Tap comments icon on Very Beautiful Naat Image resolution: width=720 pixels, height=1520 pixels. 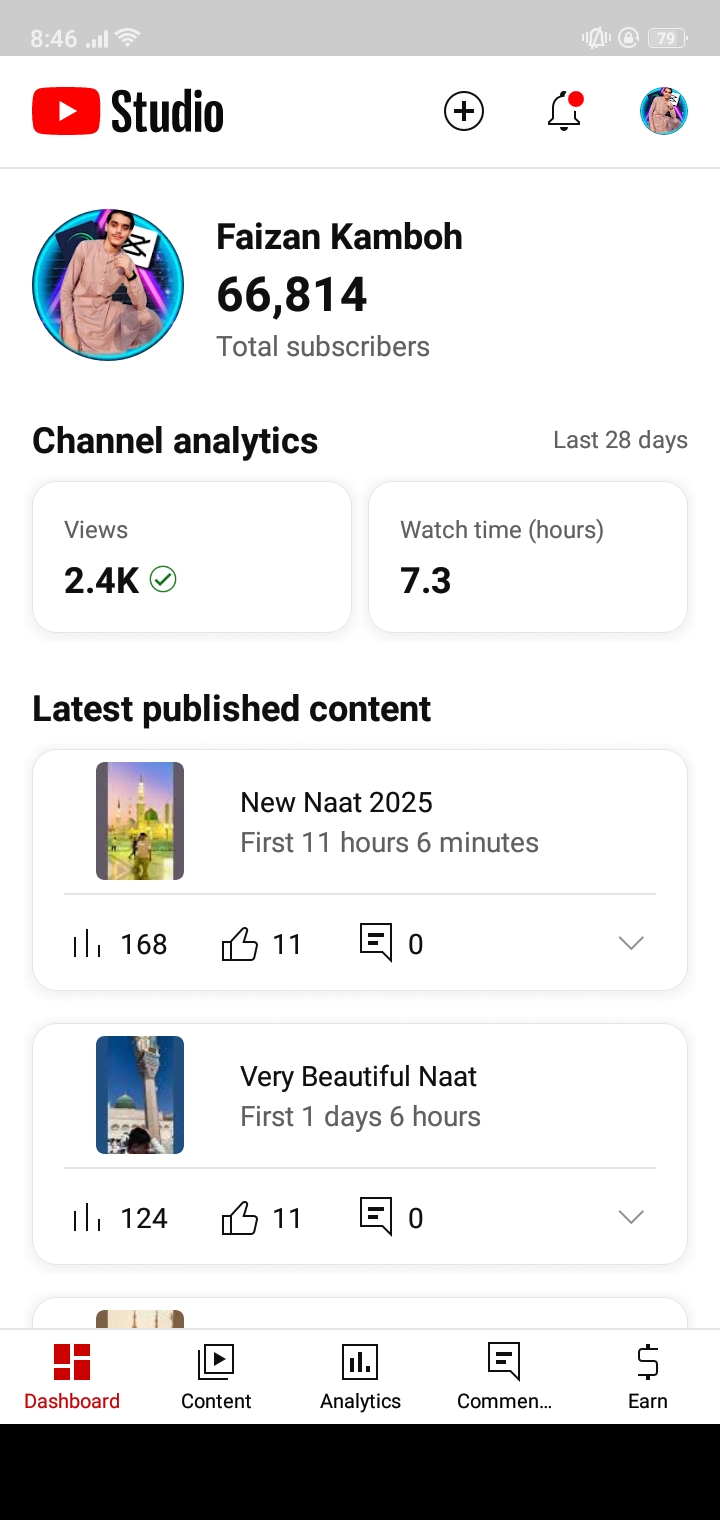point(376,1217)
